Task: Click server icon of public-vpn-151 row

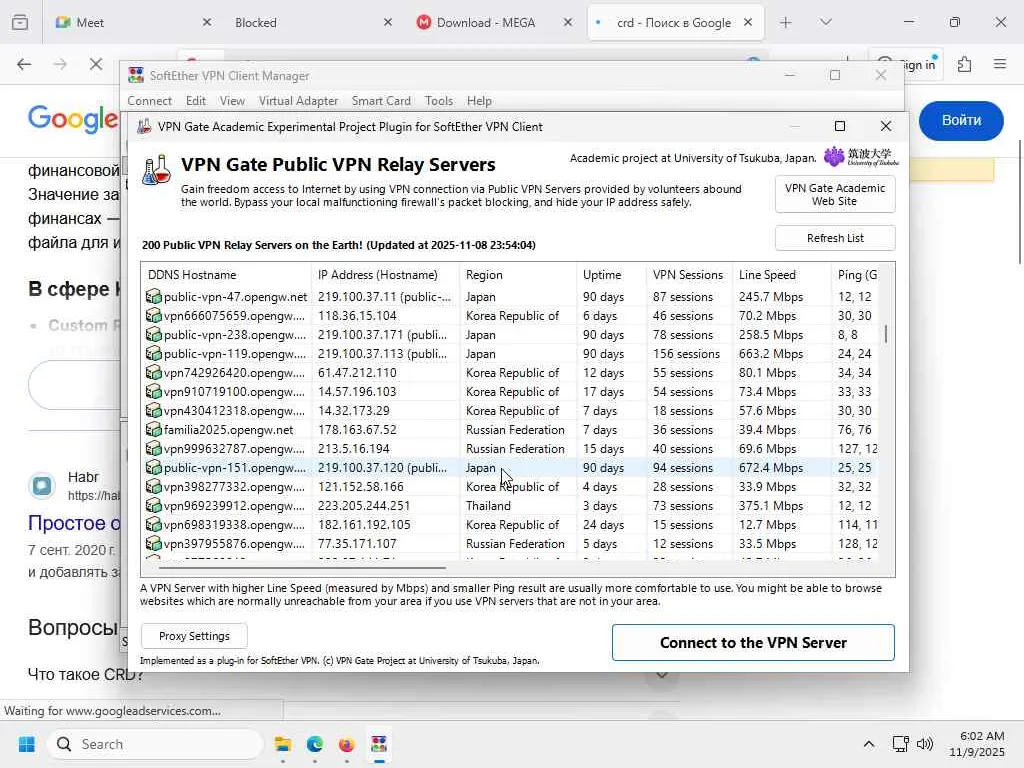Action: (x=153, y=467)
